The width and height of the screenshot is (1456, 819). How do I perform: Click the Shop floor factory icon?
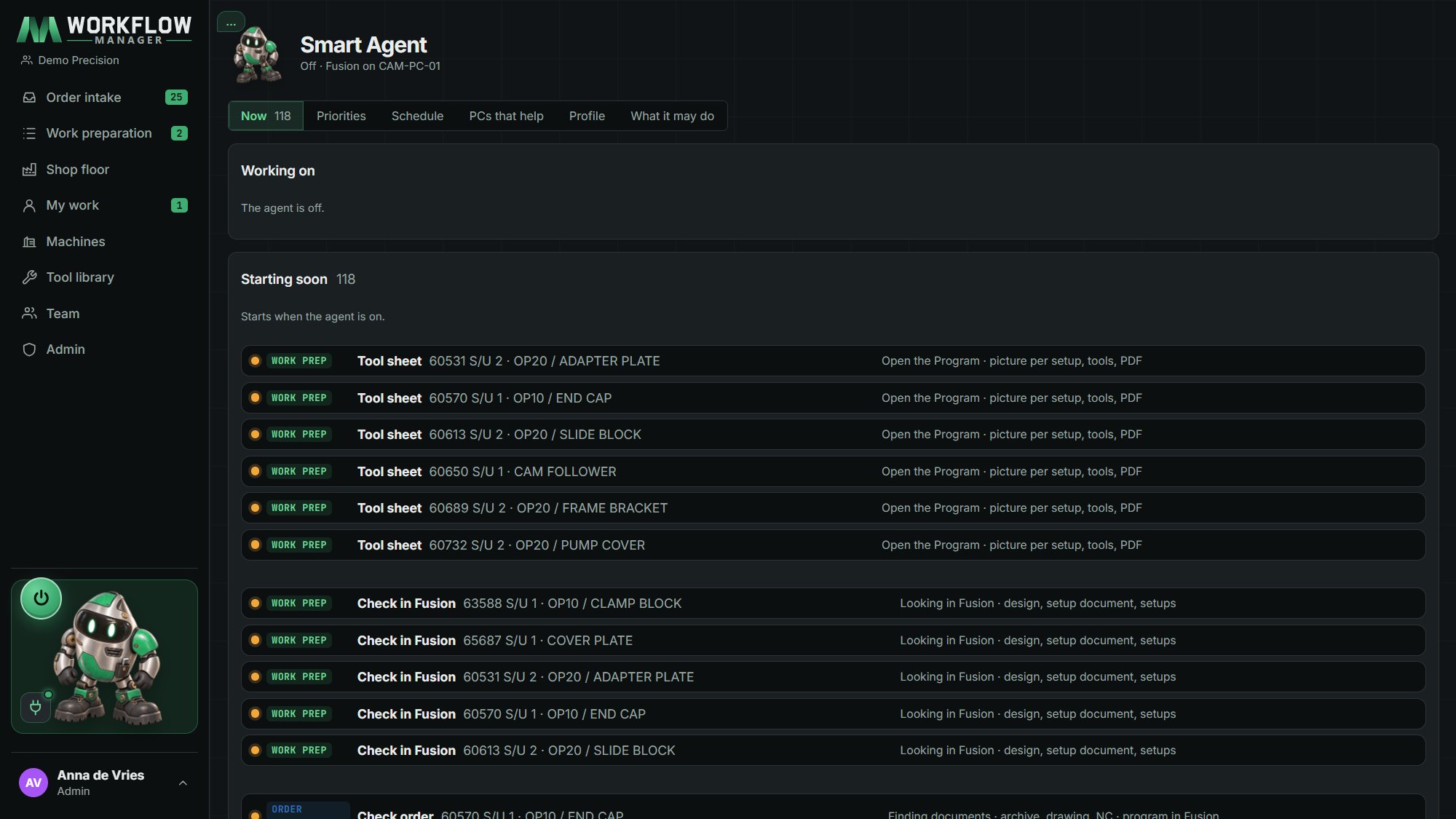click(x=29, y=170)
